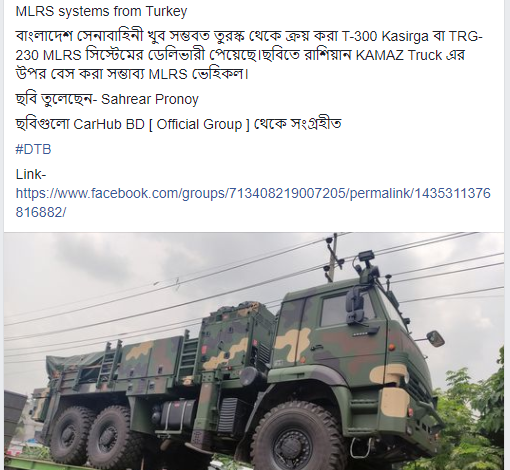
Task: Click the second URL line ending '816882/'
Action: [41, 212]
